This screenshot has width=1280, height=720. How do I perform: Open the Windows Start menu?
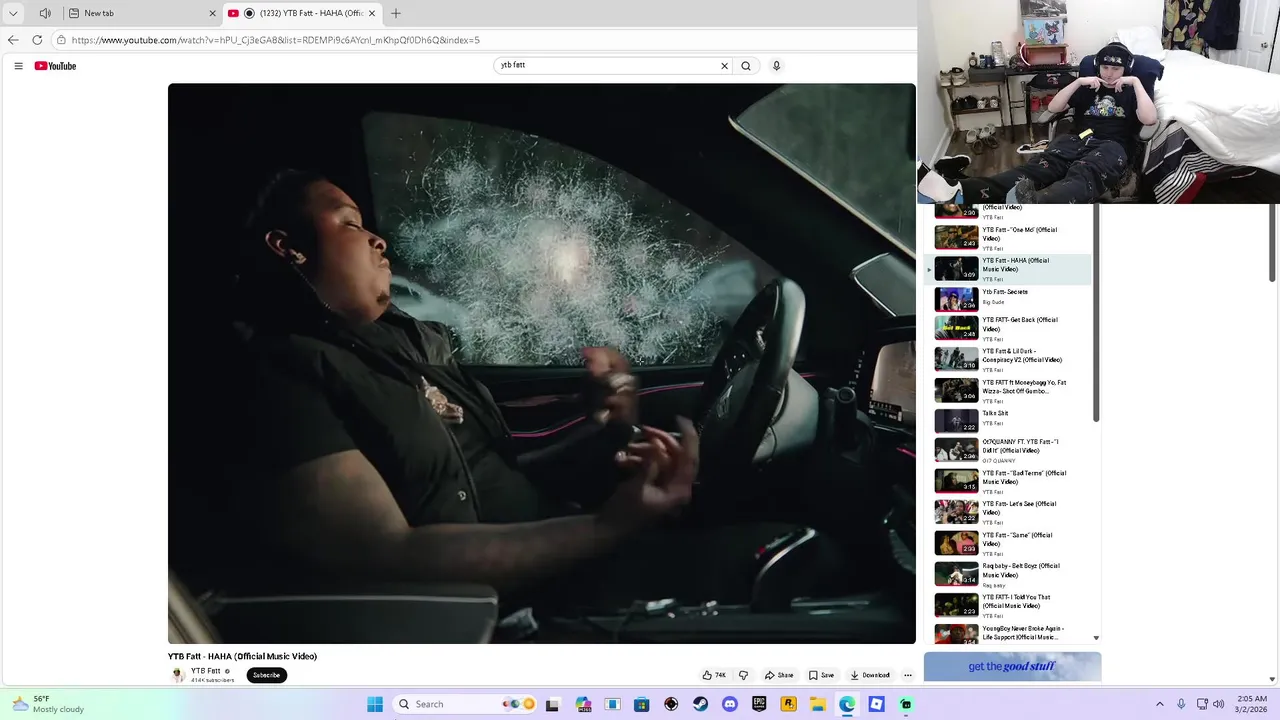[x=375, y=704]
